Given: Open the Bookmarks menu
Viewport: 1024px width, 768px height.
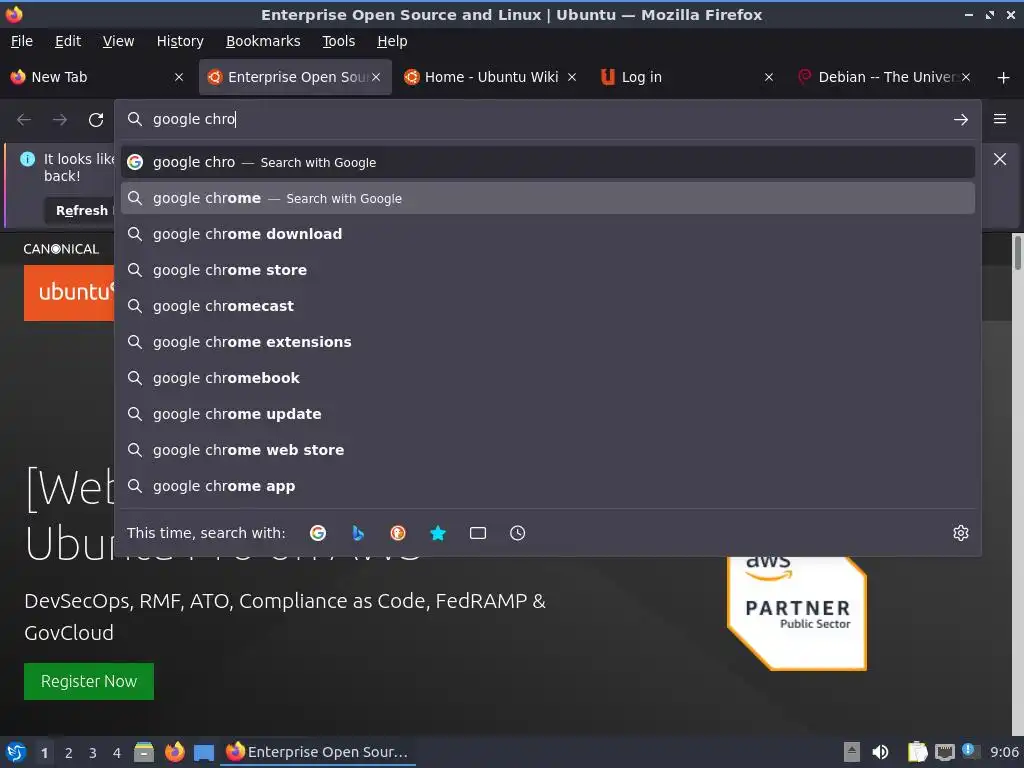Looking at the screenshot, I should pyautogui.click(x=263, y=41).
